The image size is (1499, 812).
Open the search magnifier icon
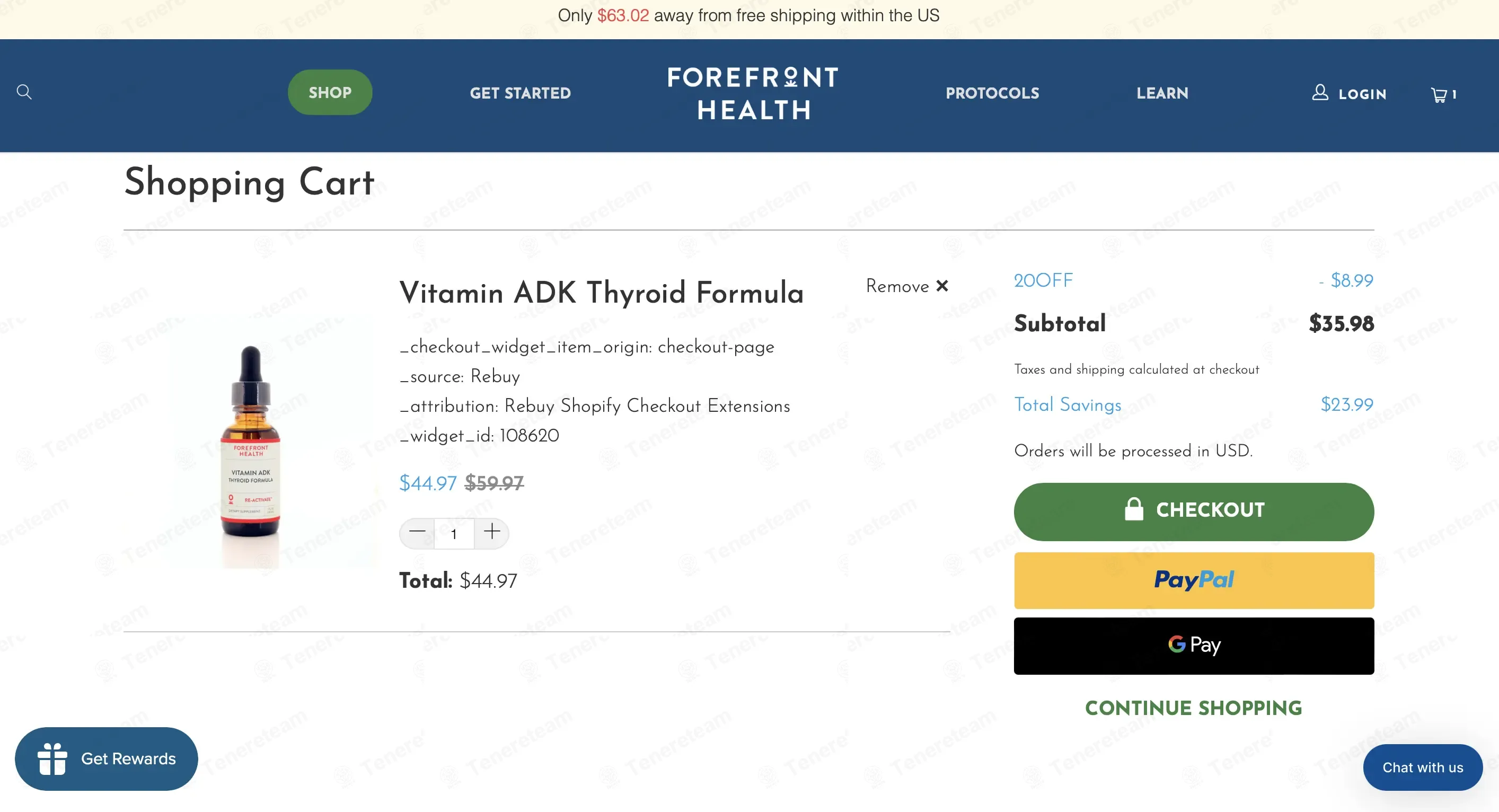(x=24, y=92)
